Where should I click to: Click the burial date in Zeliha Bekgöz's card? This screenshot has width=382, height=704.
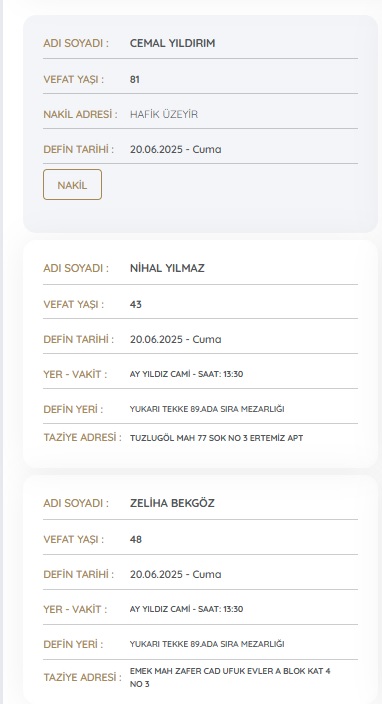(176, 574)
